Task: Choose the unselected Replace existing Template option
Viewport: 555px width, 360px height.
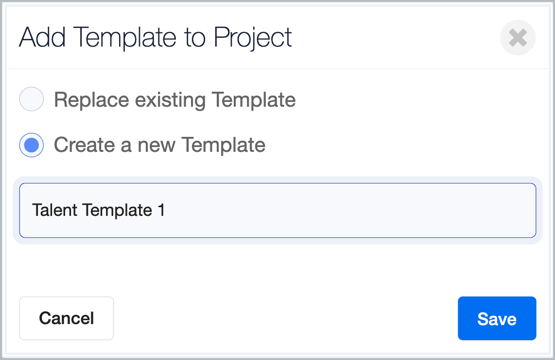Action: click(x=32, y=99)
